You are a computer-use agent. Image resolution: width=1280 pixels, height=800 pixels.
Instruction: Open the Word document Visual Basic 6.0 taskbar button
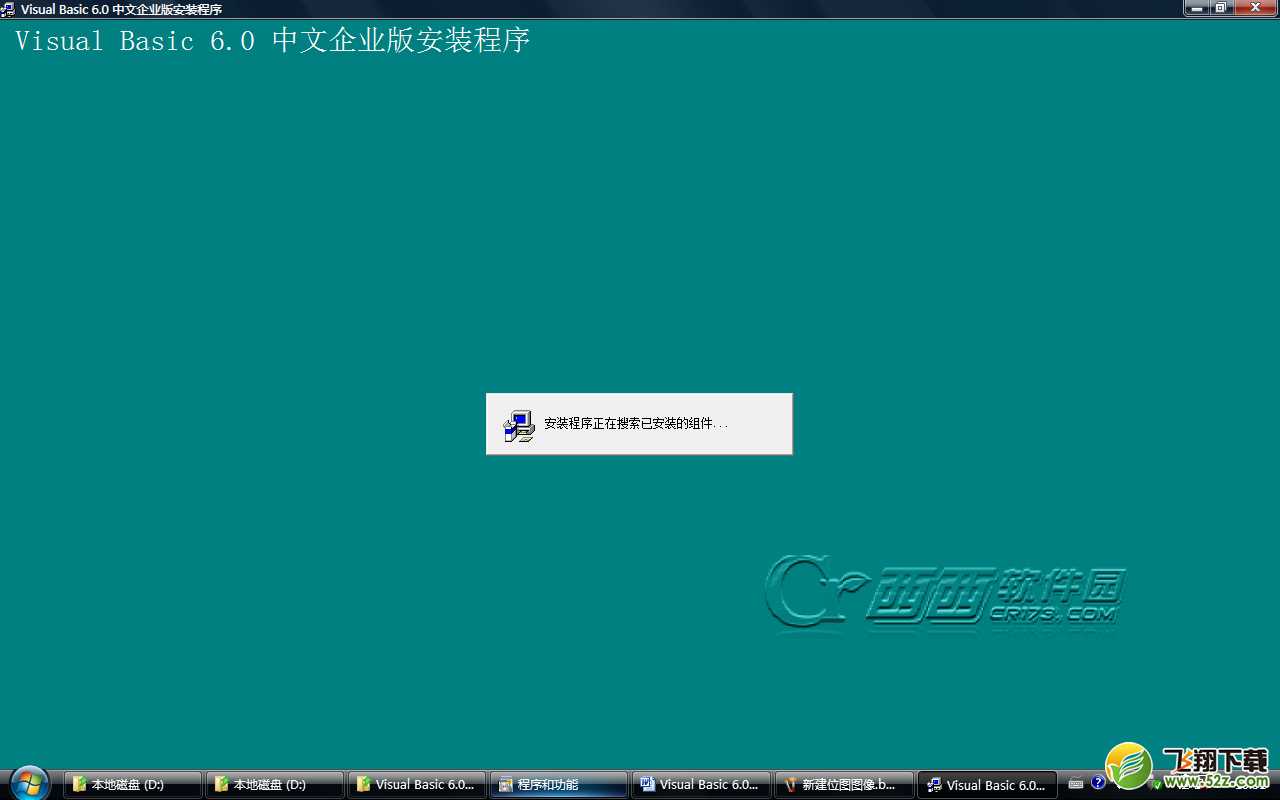701,784
